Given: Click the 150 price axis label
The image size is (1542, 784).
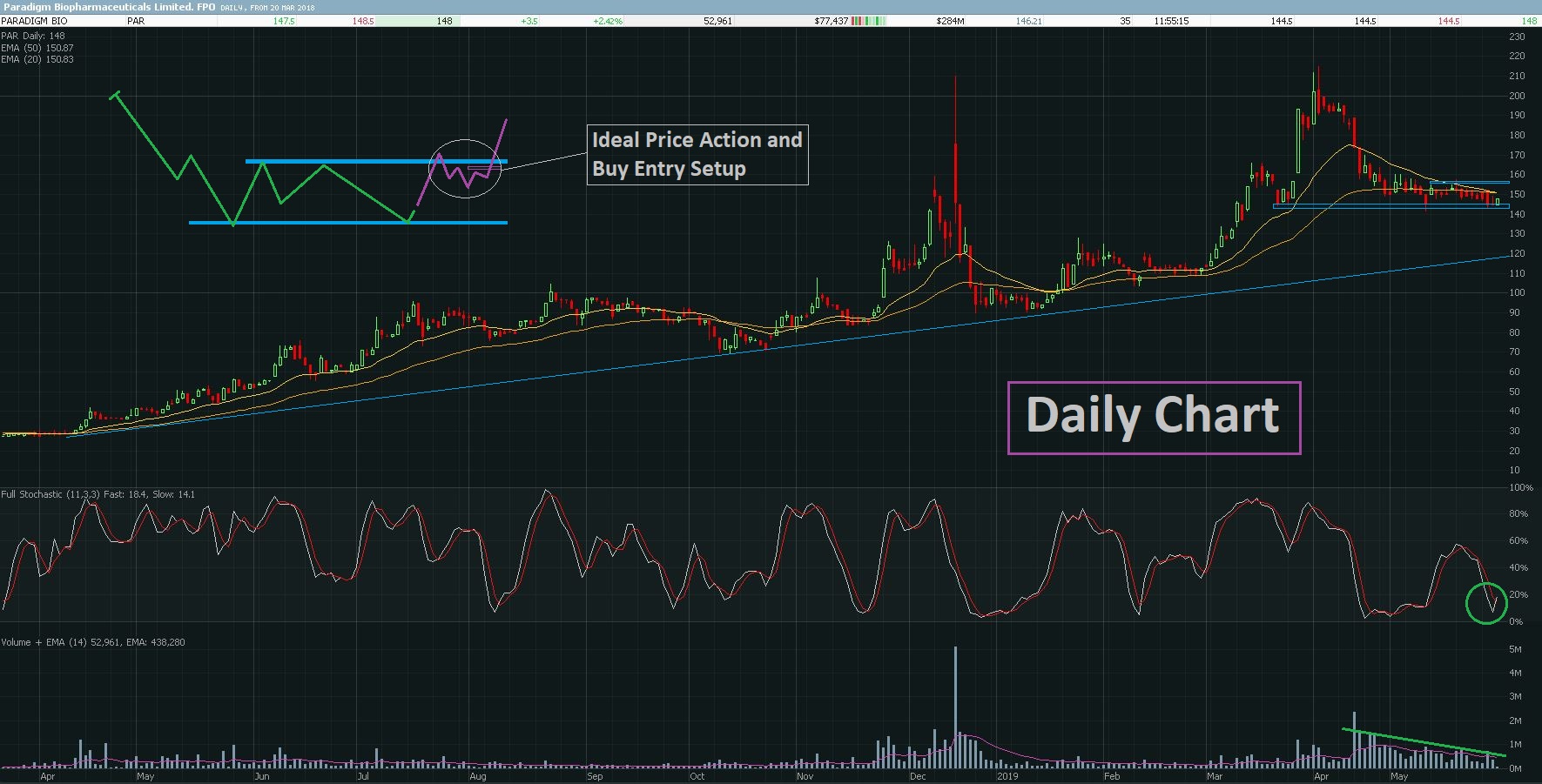Looking at the screenshot, I should 1517,194.
